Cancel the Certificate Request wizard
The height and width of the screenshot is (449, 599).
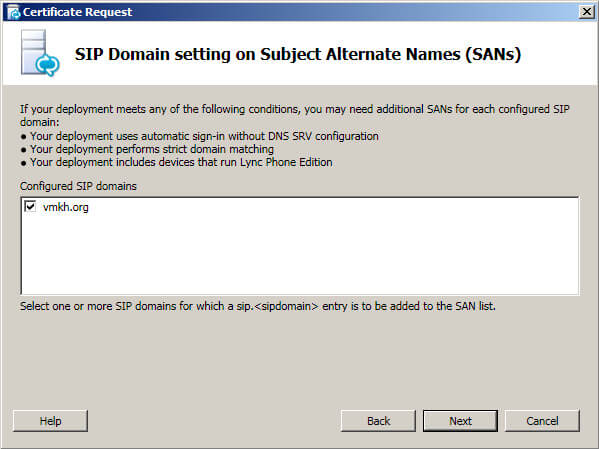coord(542,421)
